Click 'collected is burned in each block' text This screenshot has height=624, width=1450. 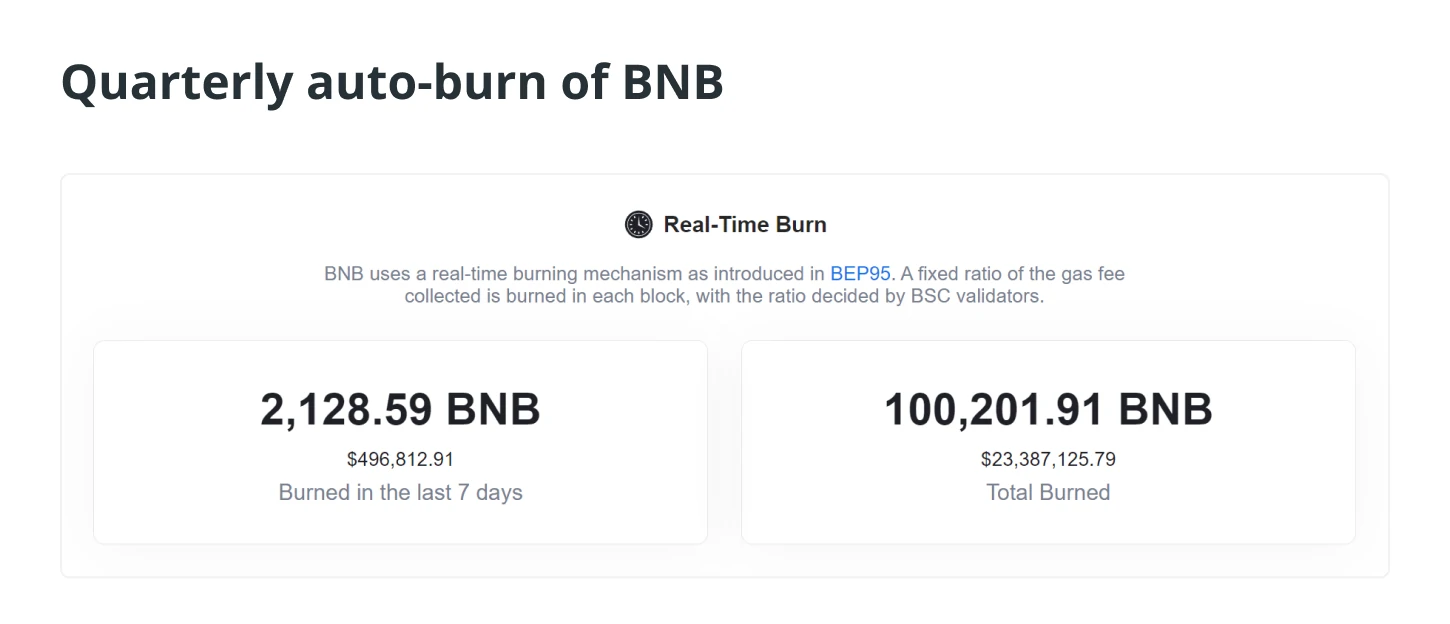point(545,296)
